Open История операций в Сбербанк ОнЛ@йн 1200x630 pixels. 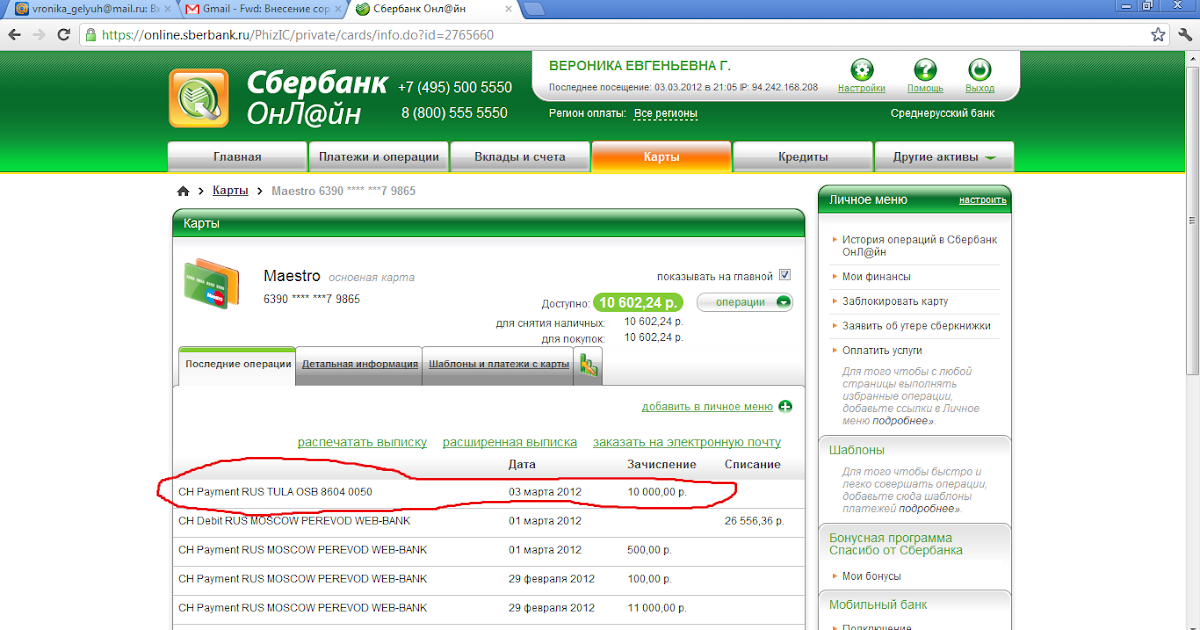pyautogui.click(x=919, y=246)
